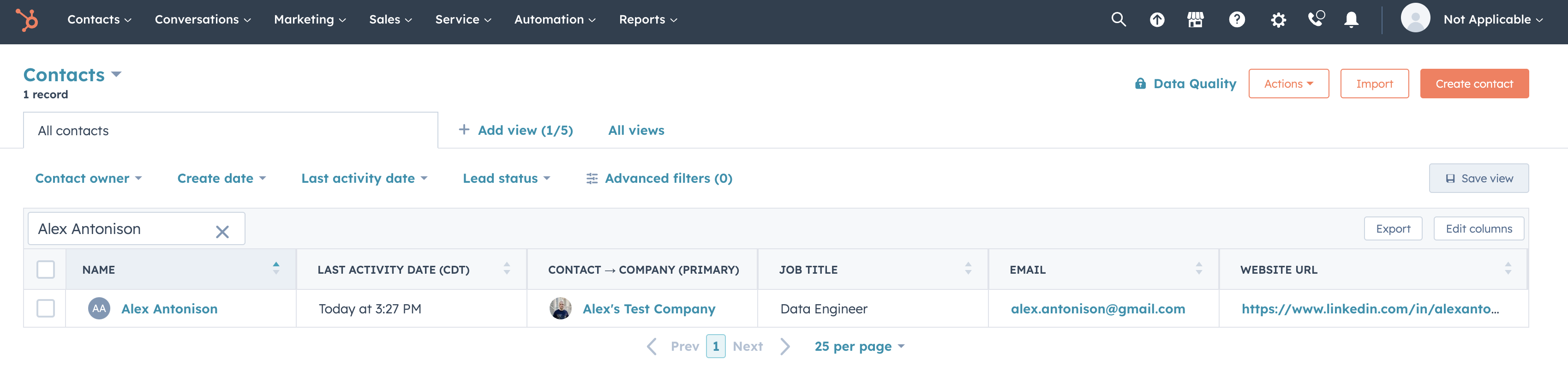Viewport: 1568px width, 384px height.
Task: Expand the Service navigation menu
Action: point(463,19)
